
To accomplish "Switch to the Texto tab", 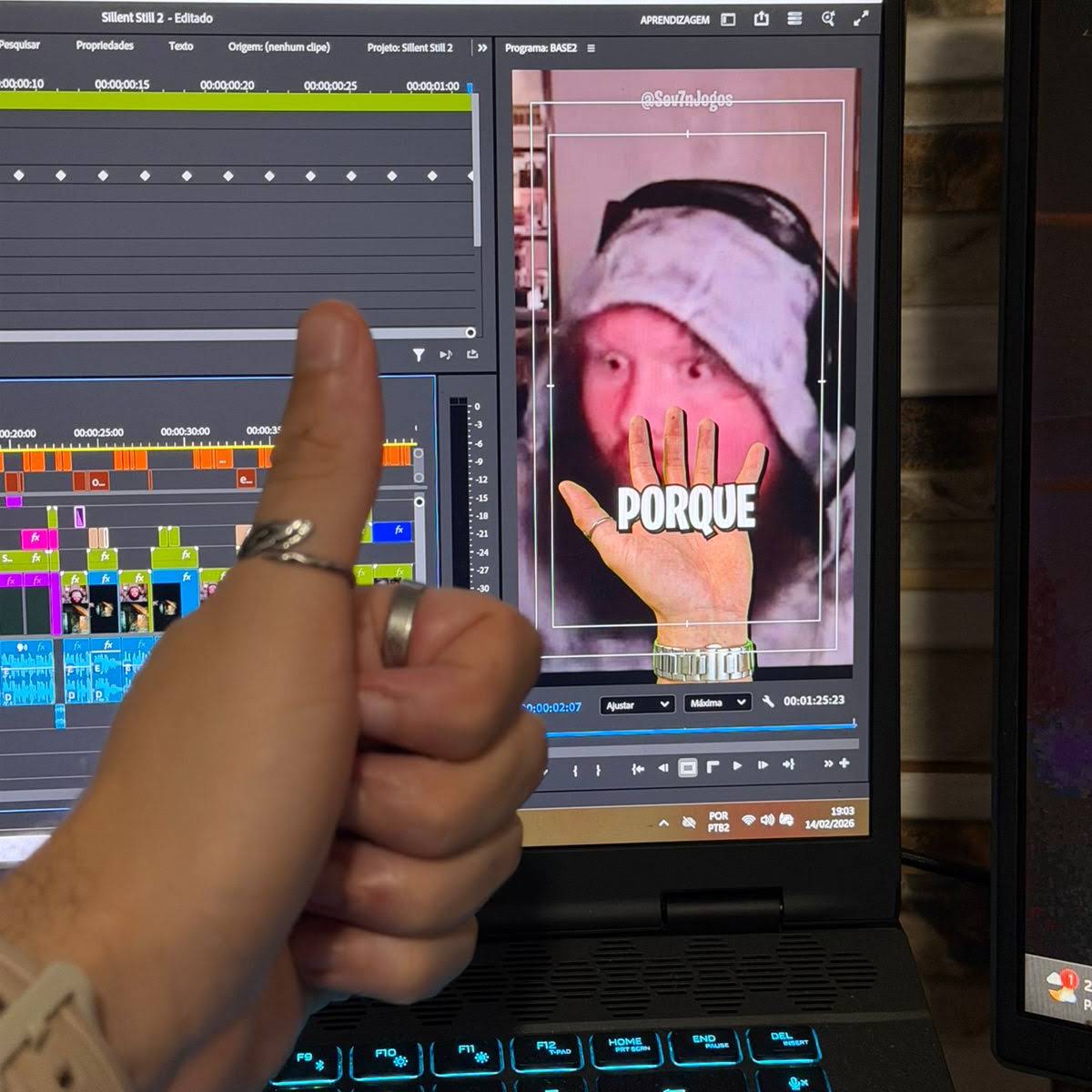I will point(181,45).
